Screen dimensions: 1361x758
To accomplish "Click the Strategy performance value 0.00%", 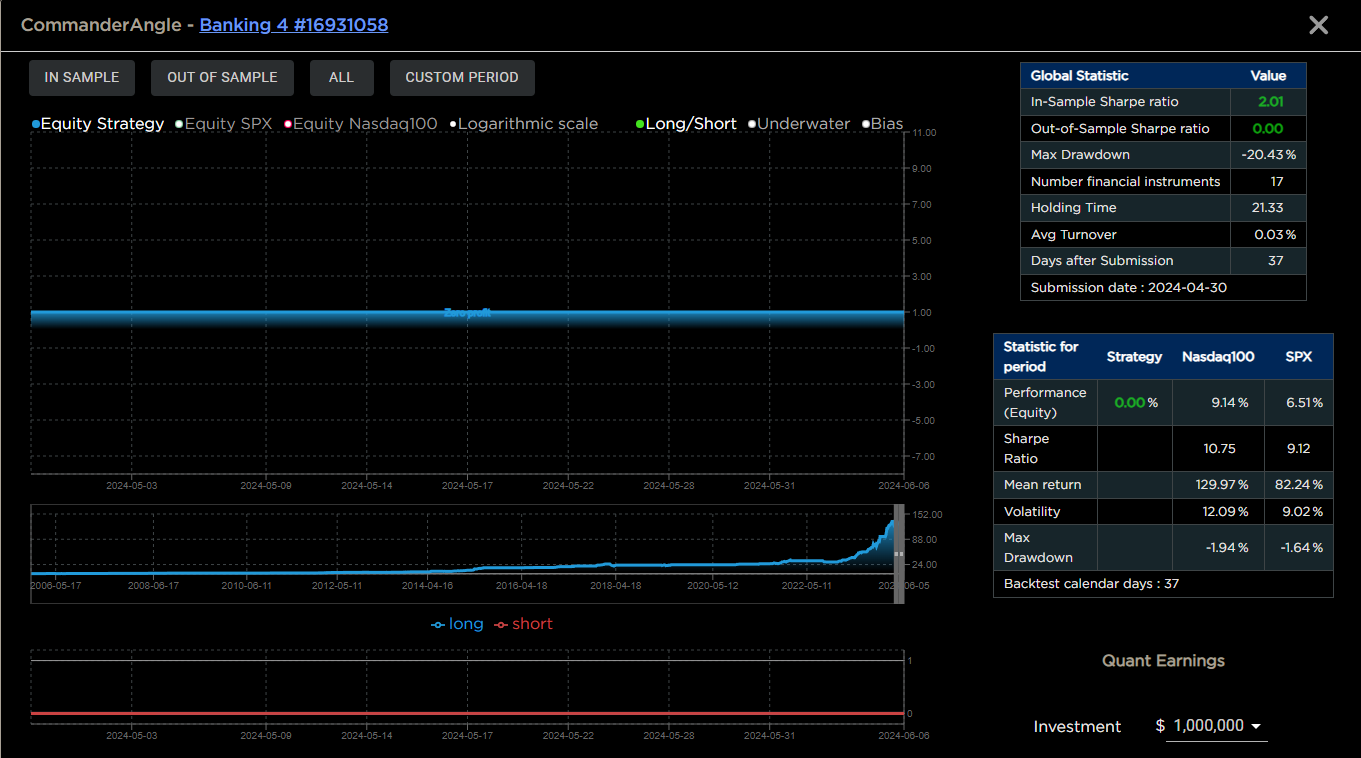I will tap(1135, 403).
